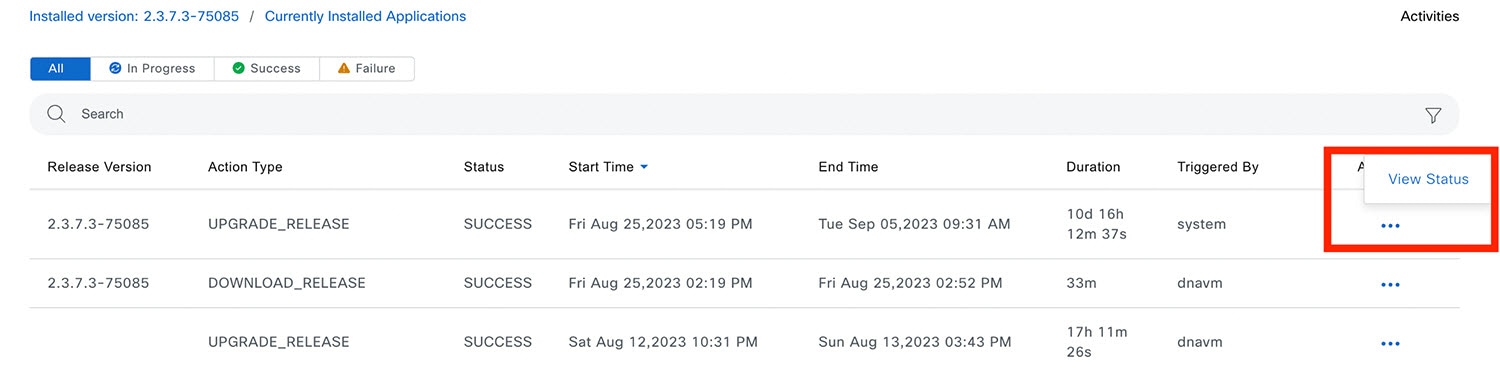1500x368 pixels.
Task: Open the filter funnel icon
Action: [1433, 115]
